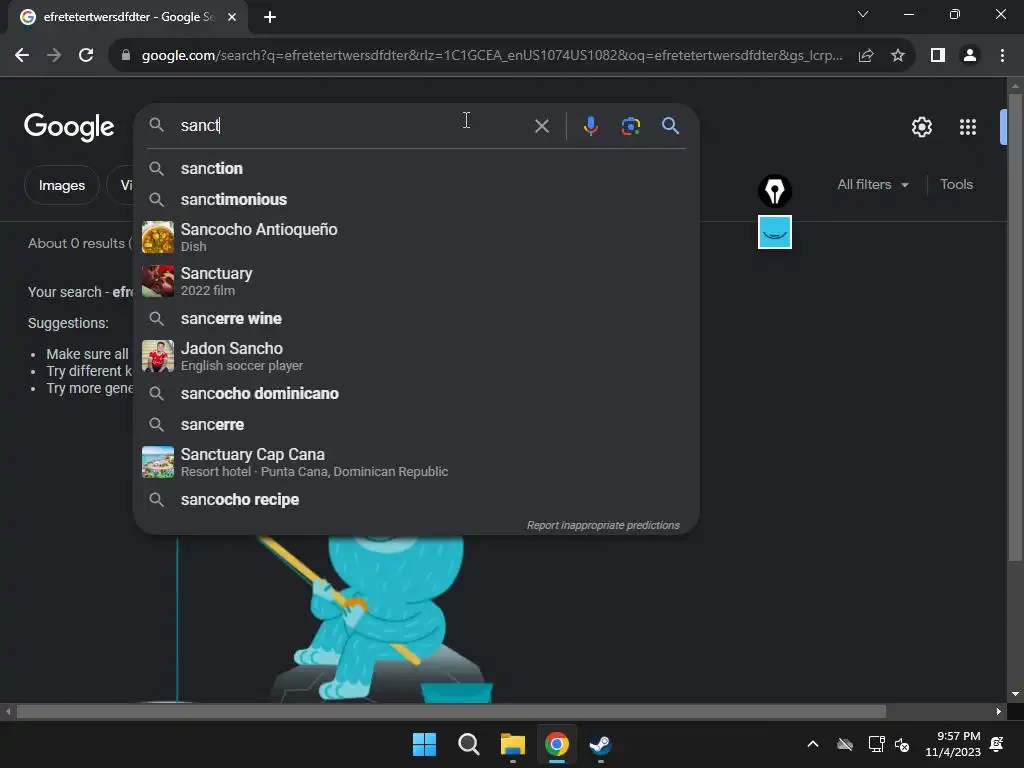Click the muted volume tray icon
The width and height of the screenshot is (1024, 768).
[902, 744]
